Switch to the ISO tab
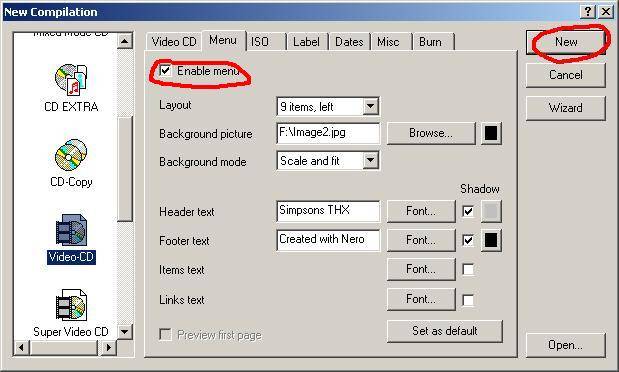Viewport: 619px width, 372px height. tap(265, 41)
